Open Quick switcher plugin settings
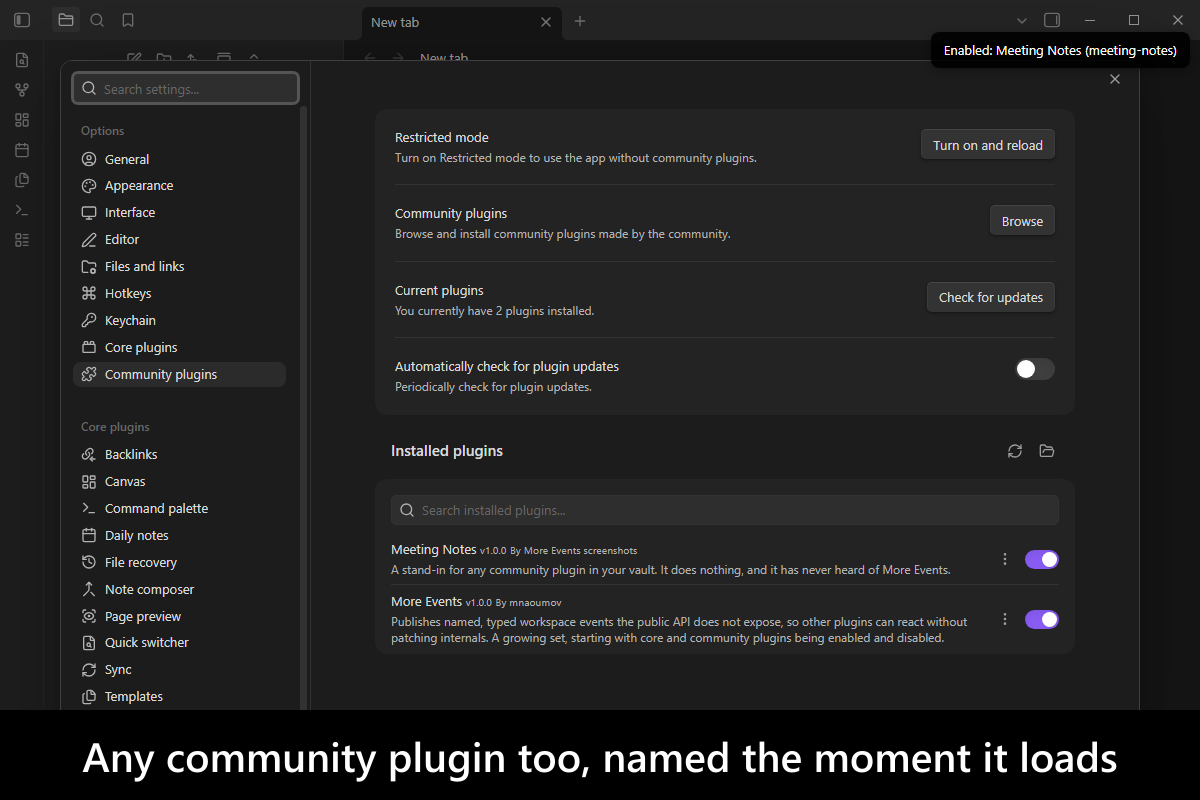Screen dimensions: 1200x800 pyautogui.click(x=179, y=643)
